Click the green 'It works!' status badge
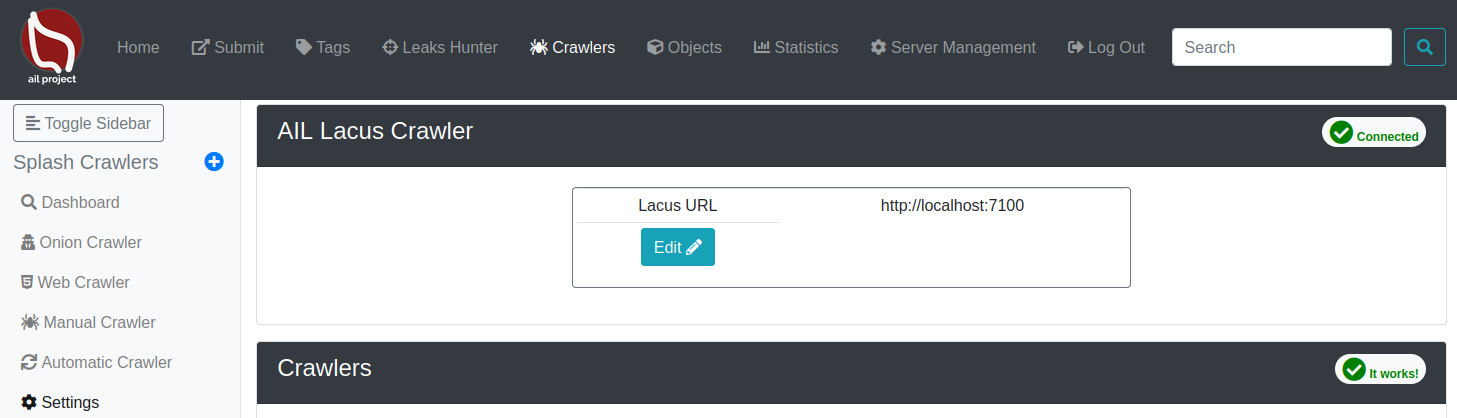1457x418 pixels. (x=1380, y=370)
